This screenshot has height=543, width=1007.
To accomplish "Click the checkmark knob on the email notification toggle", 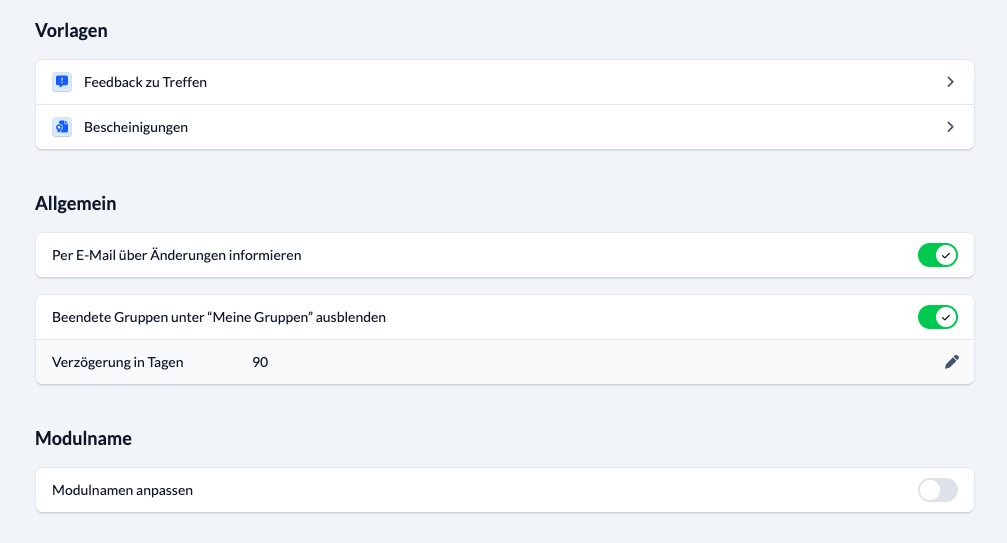I will [x=946, y=255].
